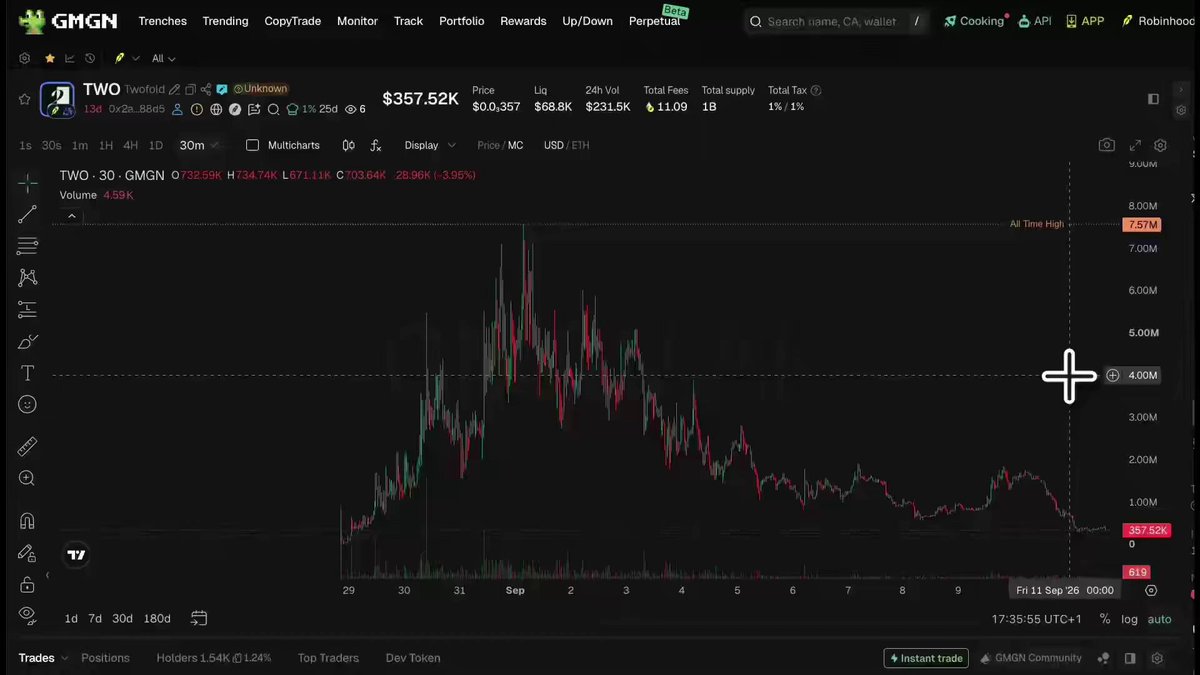Open the Monitor menu
Image resolution: width=1200 pixels, height=675 pixels.
click(357, 21)
